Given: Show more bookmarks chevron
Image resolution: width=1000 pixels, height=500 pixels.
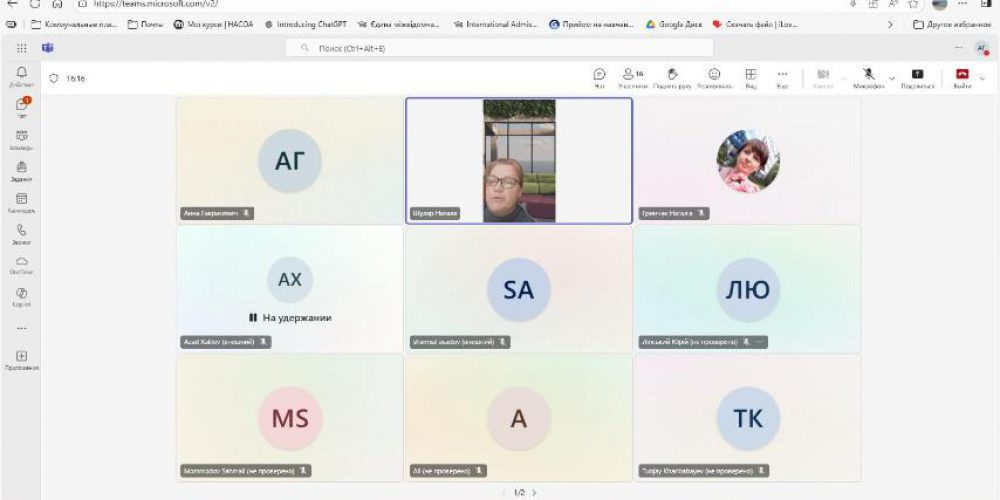Looking at the screenshot, I should (x=890, y=24).
